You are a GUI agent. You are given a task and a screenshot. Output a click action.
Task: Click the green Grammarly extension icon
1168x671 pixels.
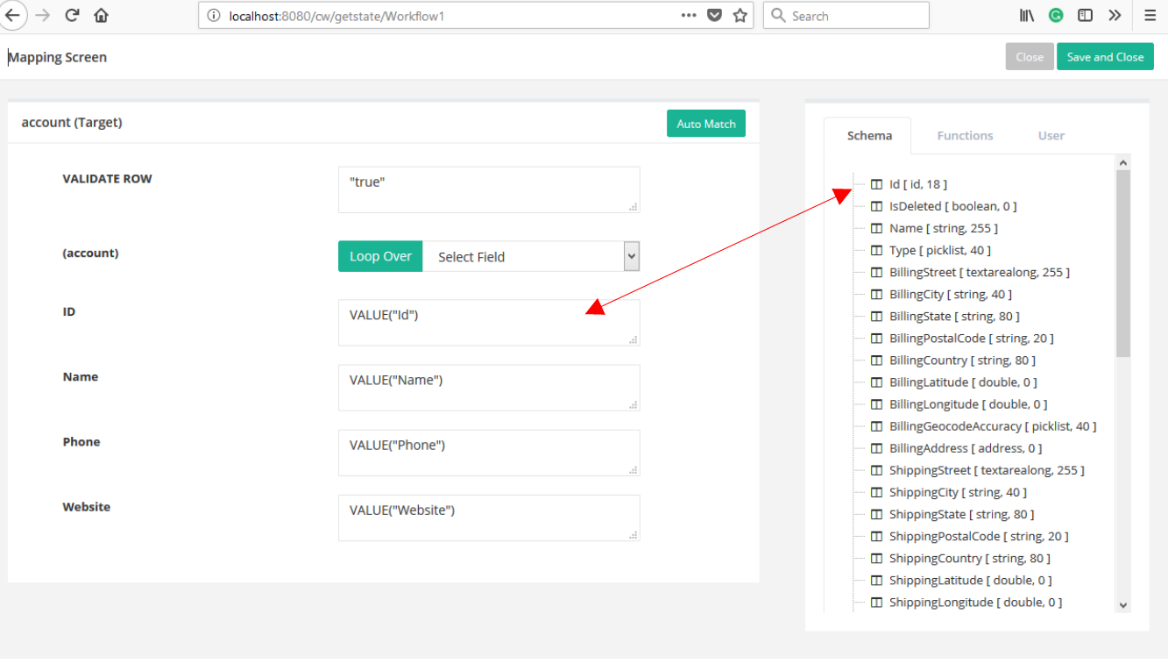1056,15
